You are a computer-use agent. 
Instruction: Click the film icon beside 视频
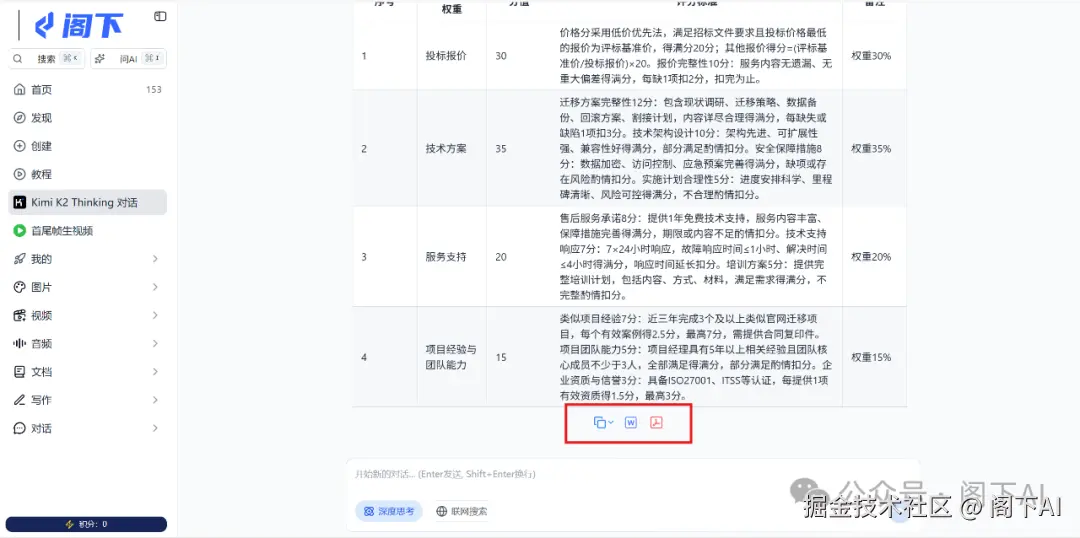click(x=19, y=315)
